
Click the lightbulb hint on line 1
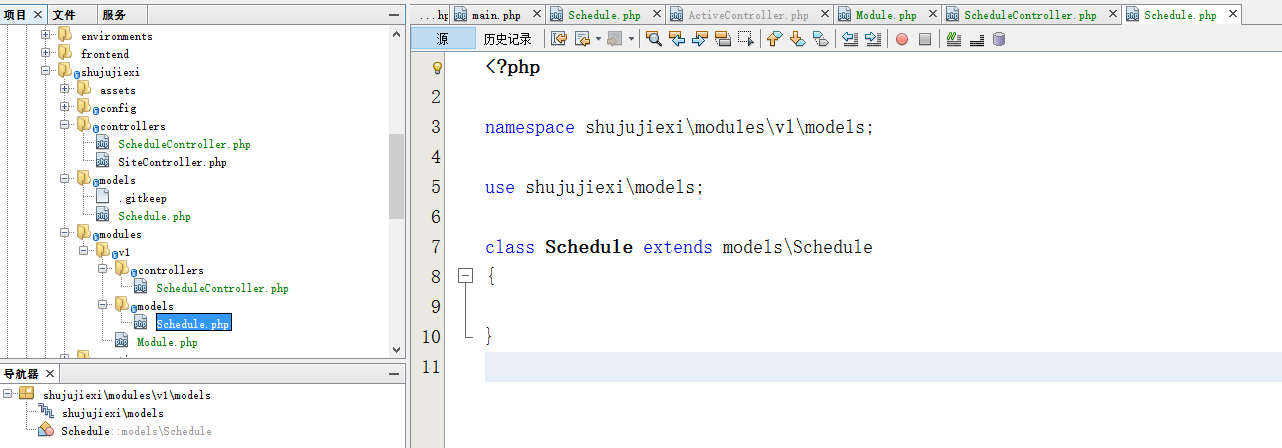(x=436, y=68)
